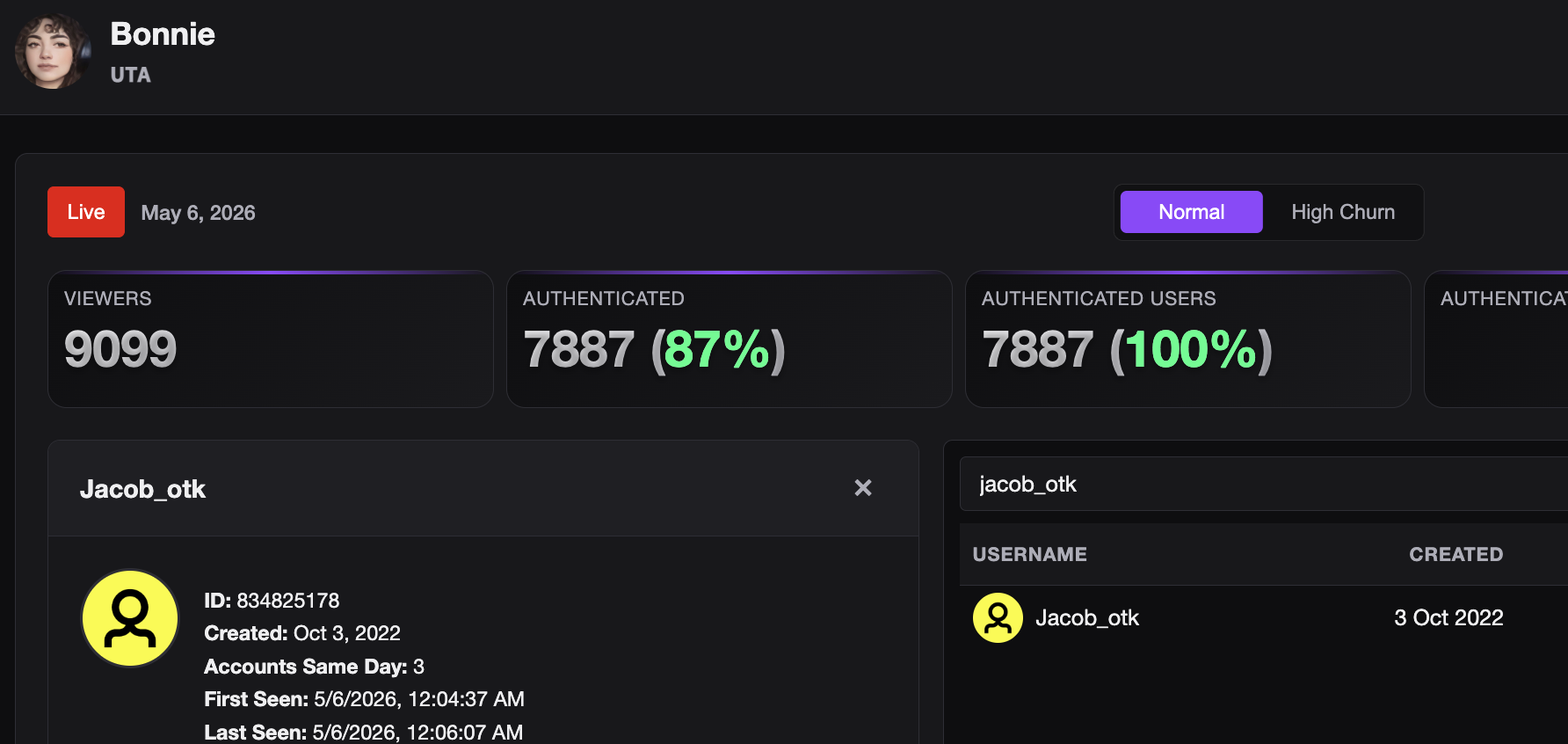Screen dimensions: 1568x744
Task: Click the ID 834825178 text
Action: pos(272,601)
